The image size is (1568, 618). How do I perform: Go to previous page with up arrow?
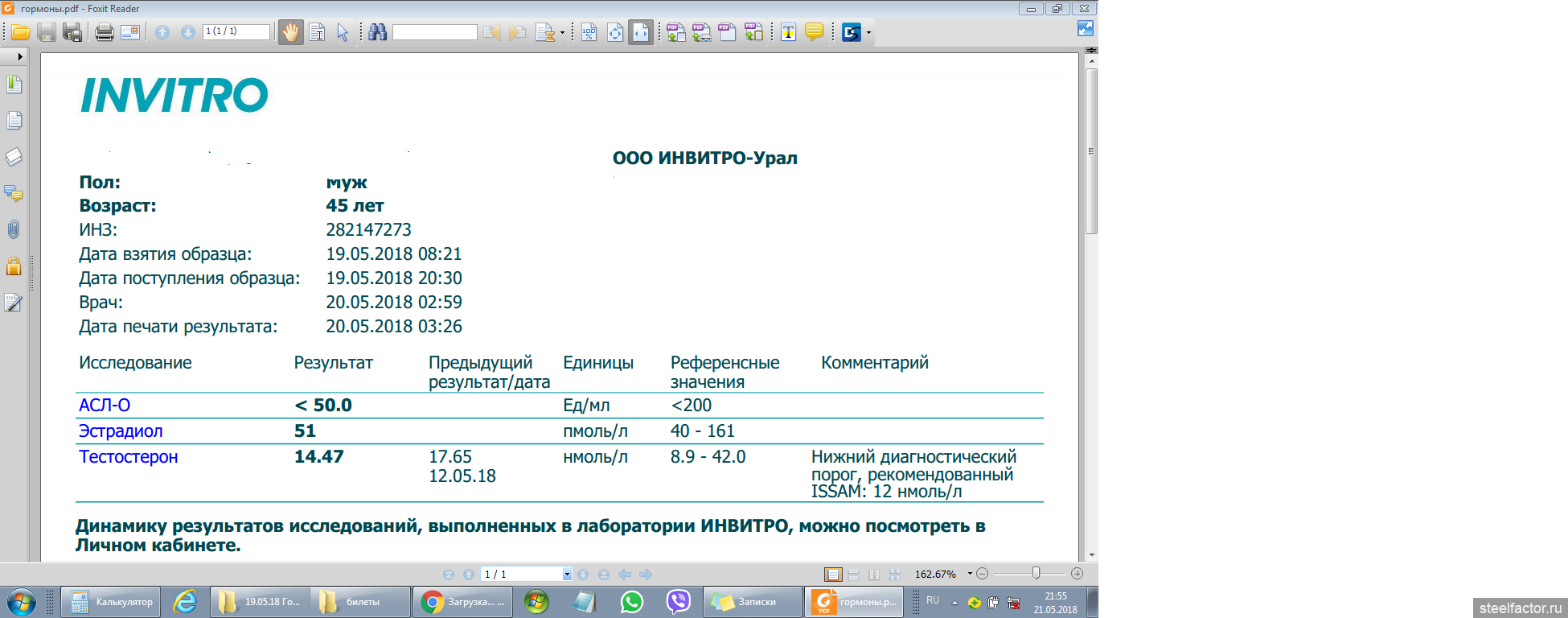(x=162, y=32)
